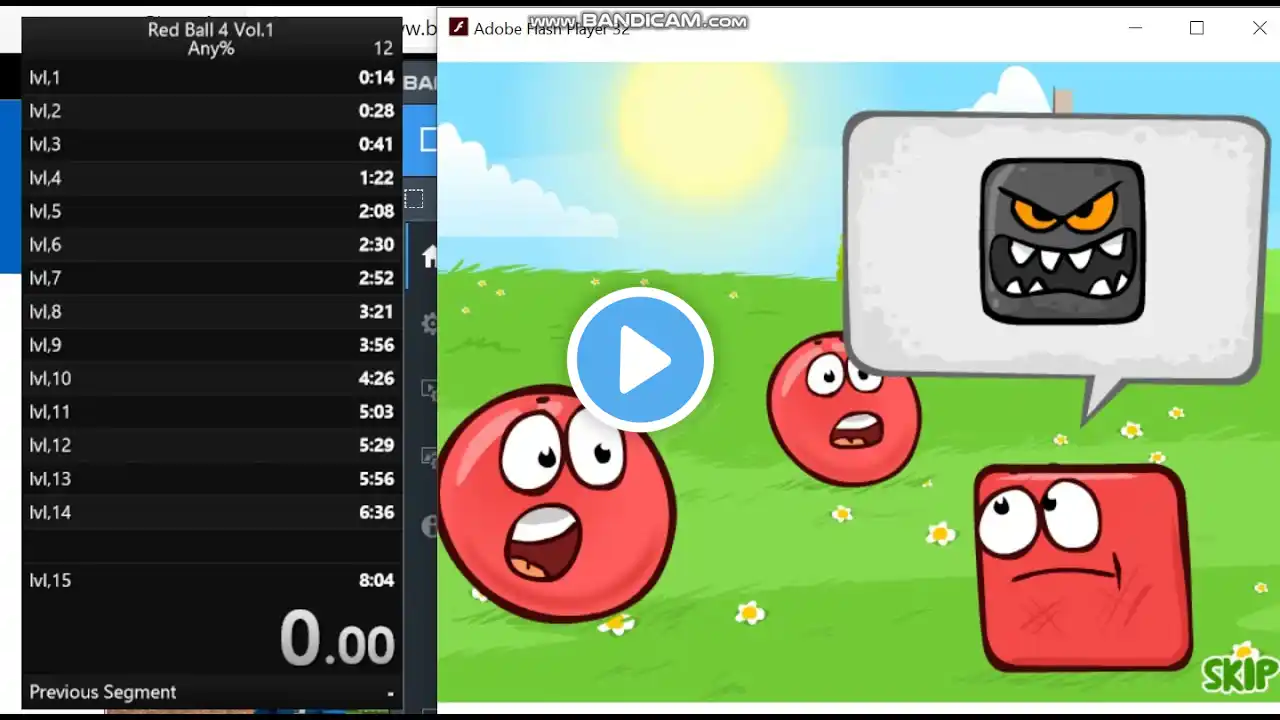Image resolution: width=1280 pixels, height=720 pixels.
Task: Open Bandicam image settings icon
Action: tap(430, 457)
